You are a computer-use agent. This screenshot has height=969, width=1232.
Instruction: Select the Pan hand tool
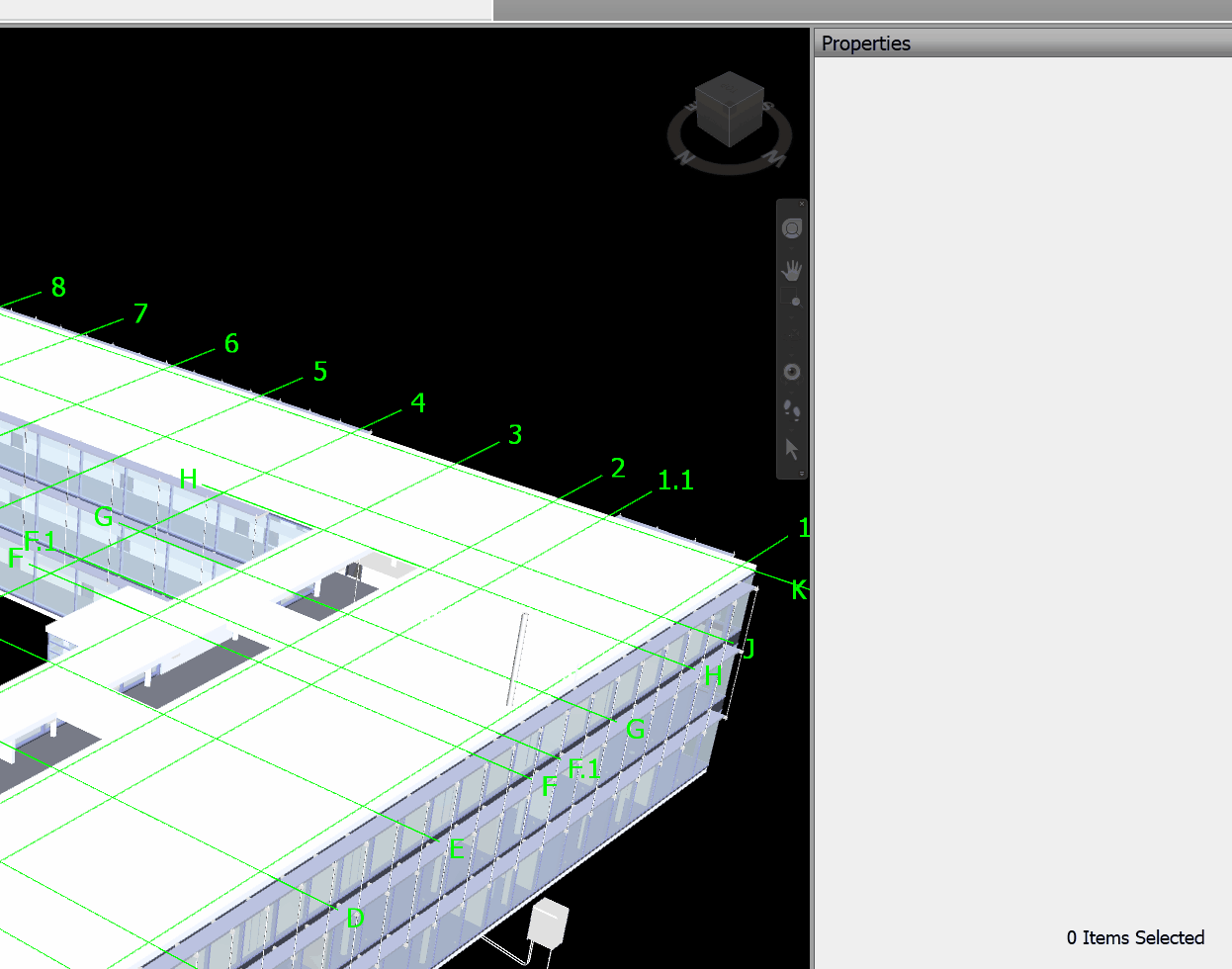(791, 270)
